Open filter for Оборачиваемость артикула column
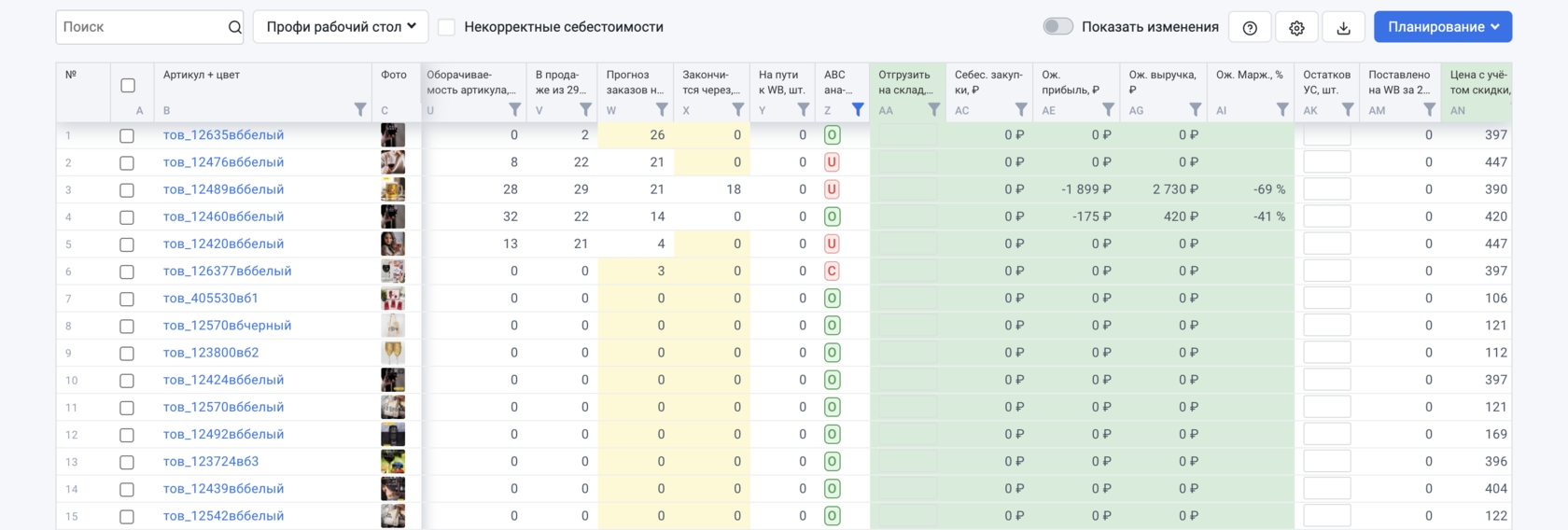Screen dimensions: 1568x530 (514, 110)
